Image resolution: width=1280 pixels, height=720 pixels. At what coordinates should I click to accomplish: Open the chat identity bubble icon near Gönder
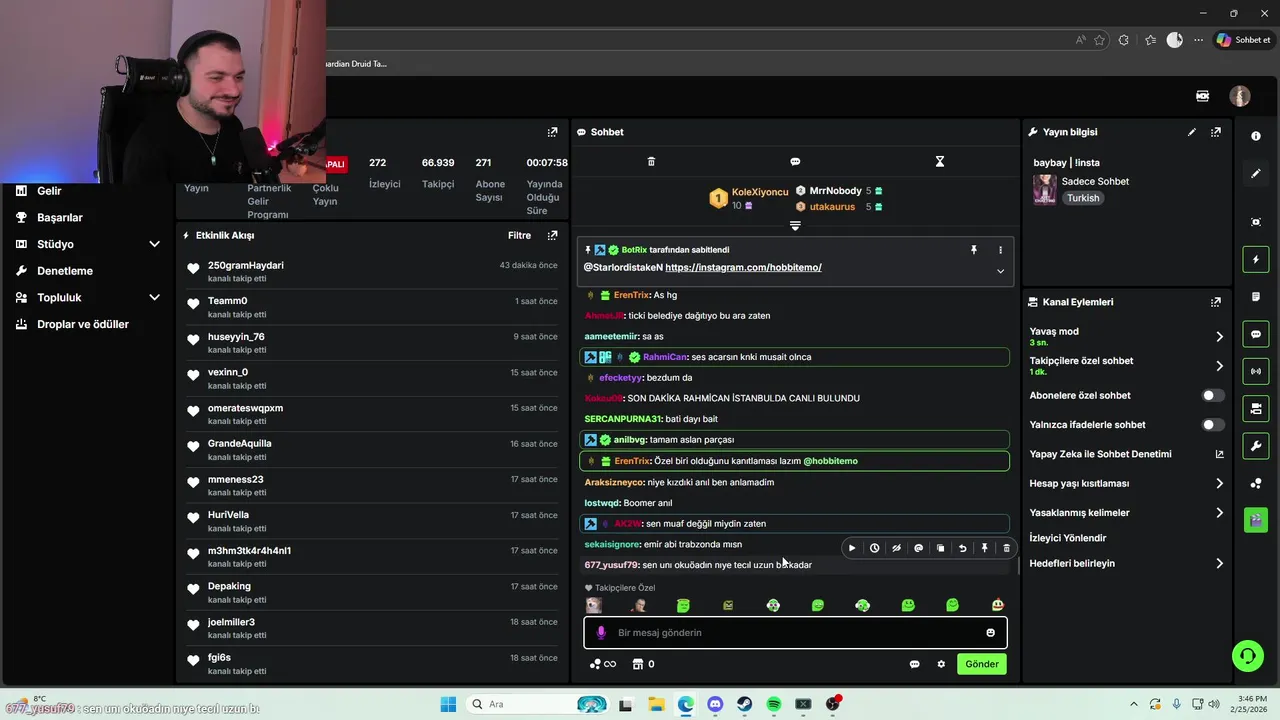click(914, 664)
